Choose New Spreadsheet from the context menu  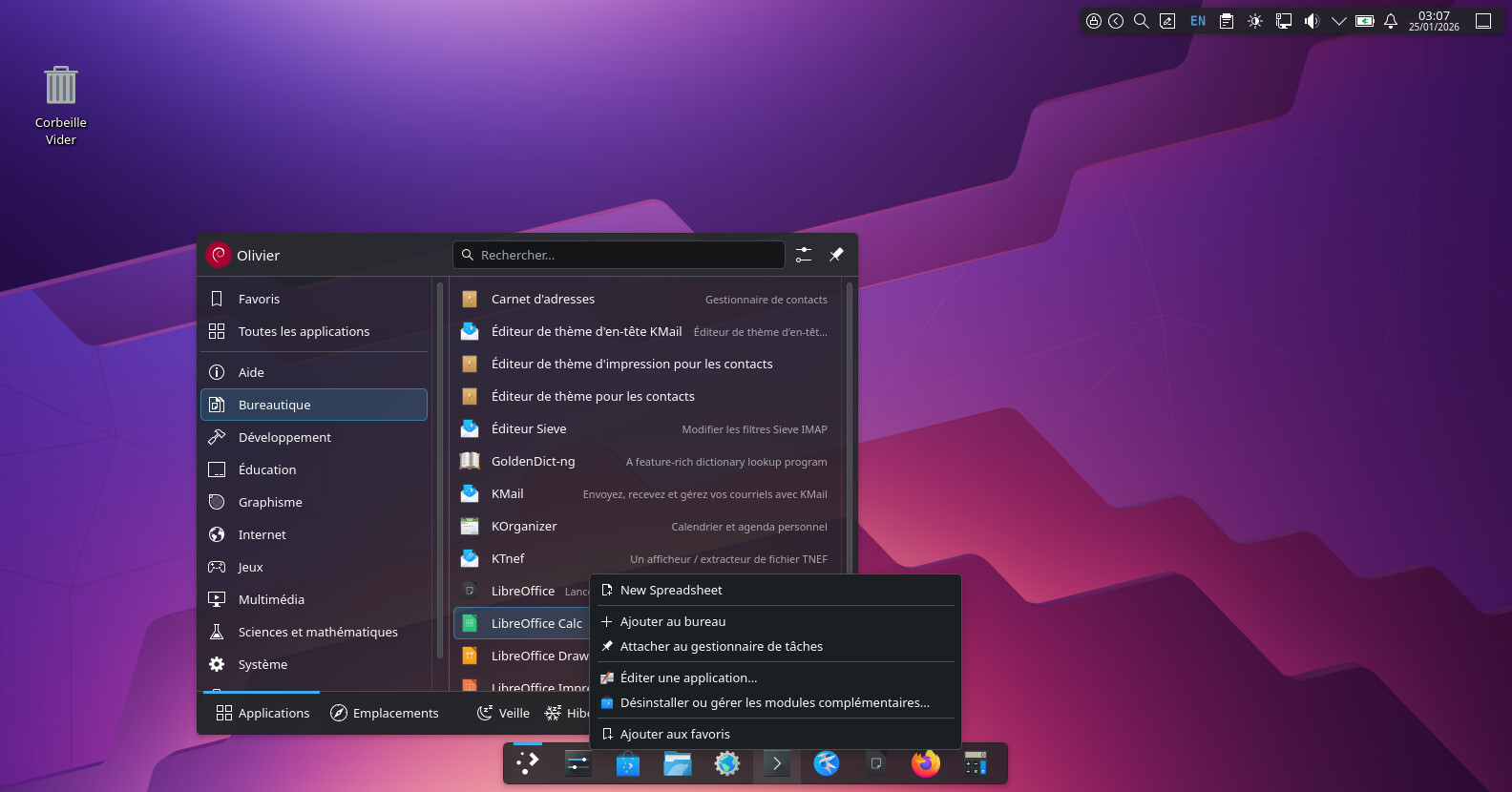click(775, 590)
